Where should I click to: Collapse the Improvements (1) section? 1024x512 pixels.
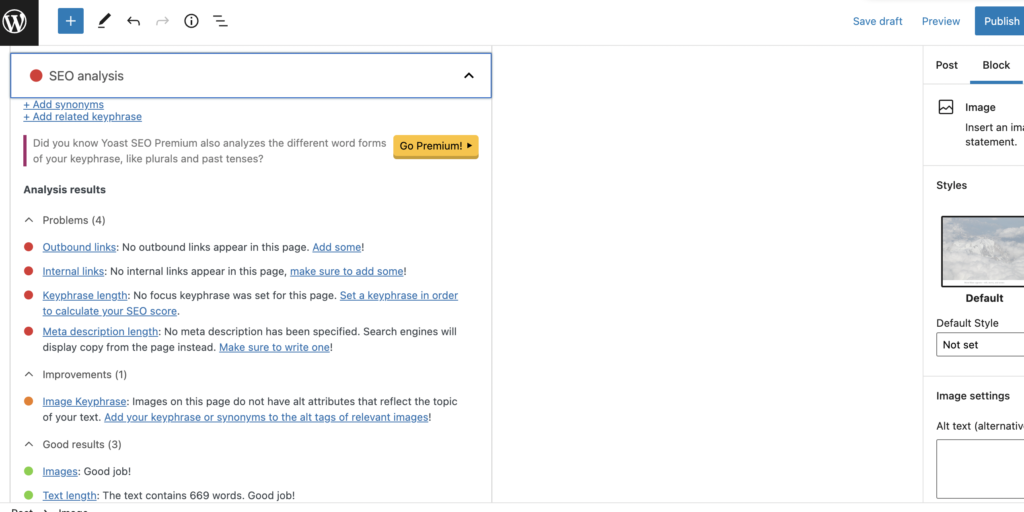29,375
